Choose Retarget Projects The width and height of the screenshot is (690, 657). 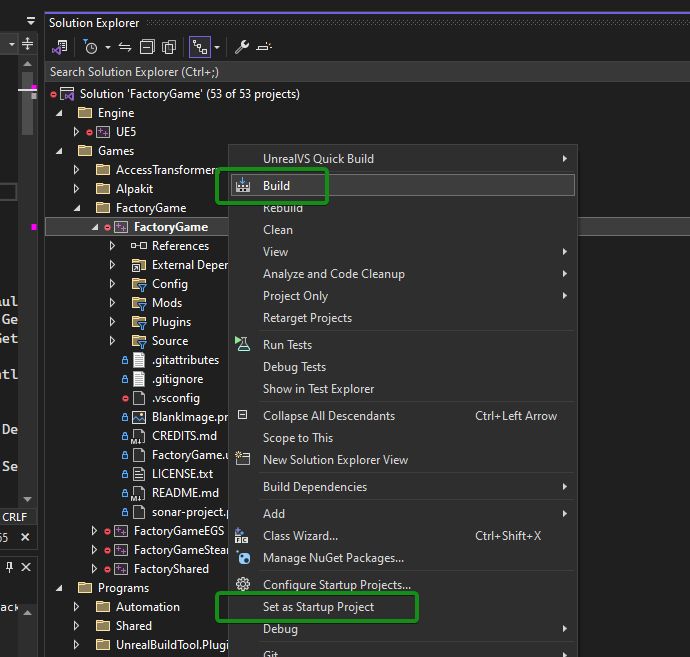[x=403, y=318]
